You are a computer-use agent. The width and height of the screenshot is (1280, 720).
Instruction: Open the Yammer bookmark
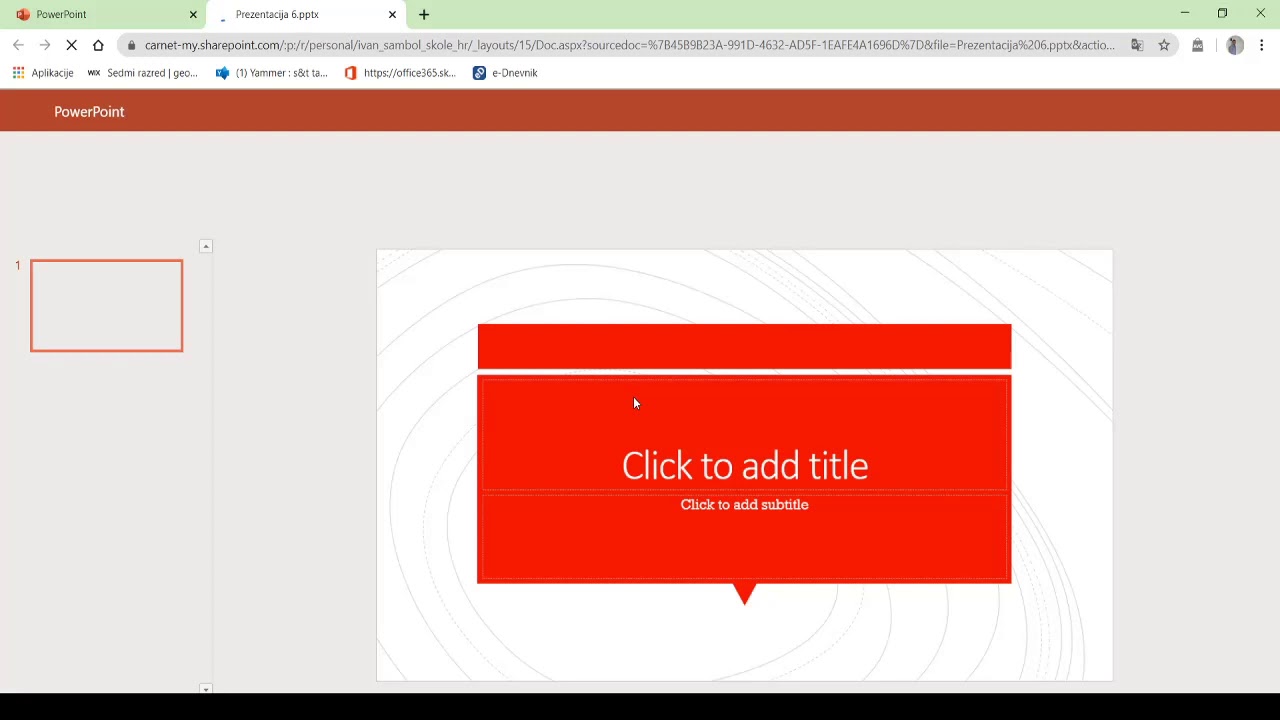pos(272,73)
